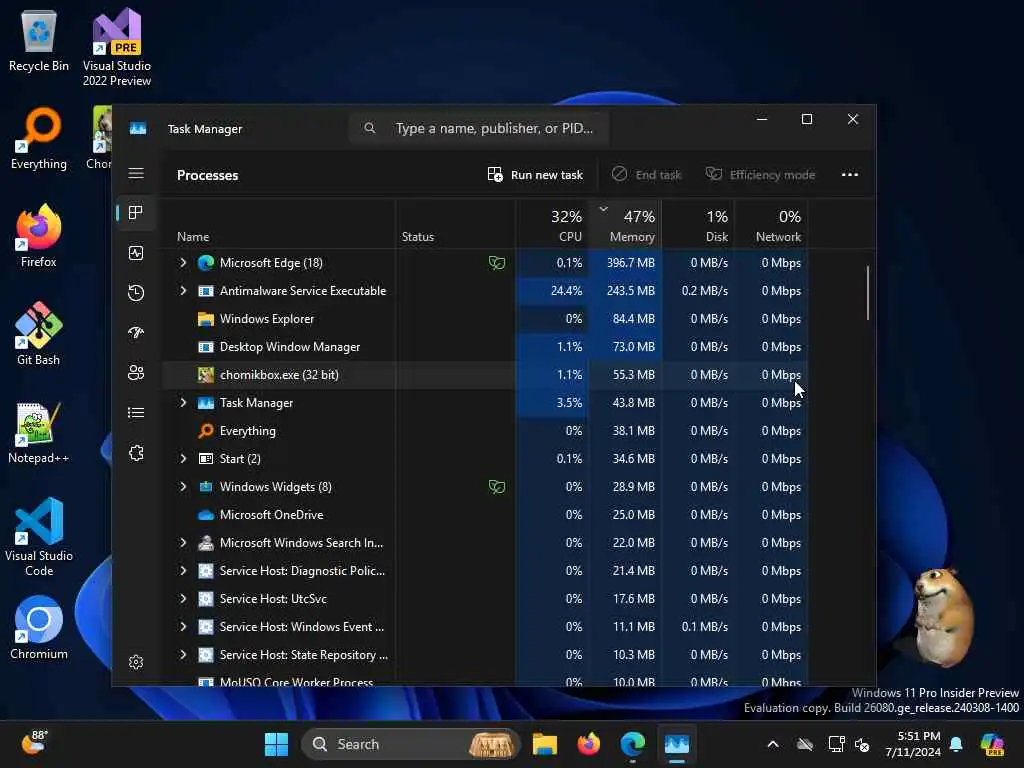Click the Windows Start button on taskbar

click(x=276, y=744)
